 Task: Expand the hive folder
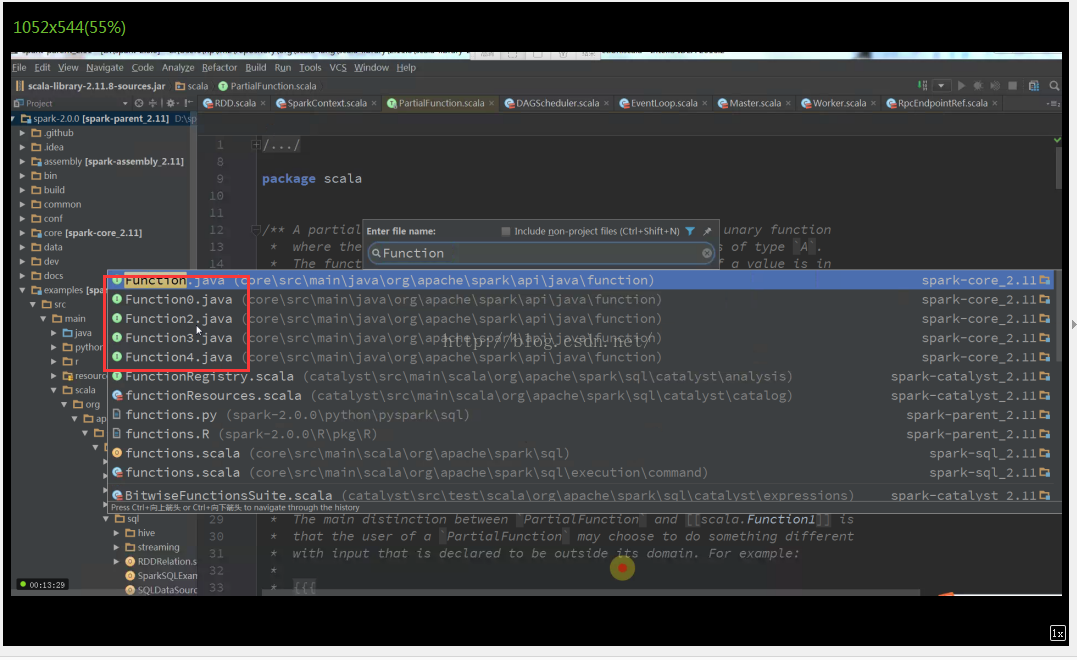pos(117,533)
